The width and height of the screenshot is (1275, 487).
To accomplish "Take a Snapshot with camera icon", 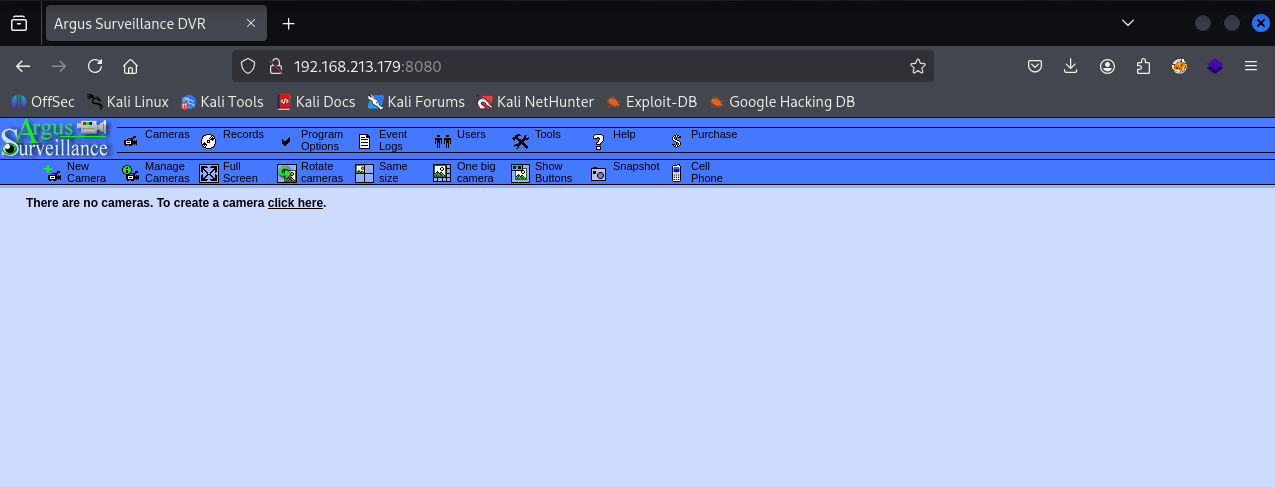I will point(598,173).
